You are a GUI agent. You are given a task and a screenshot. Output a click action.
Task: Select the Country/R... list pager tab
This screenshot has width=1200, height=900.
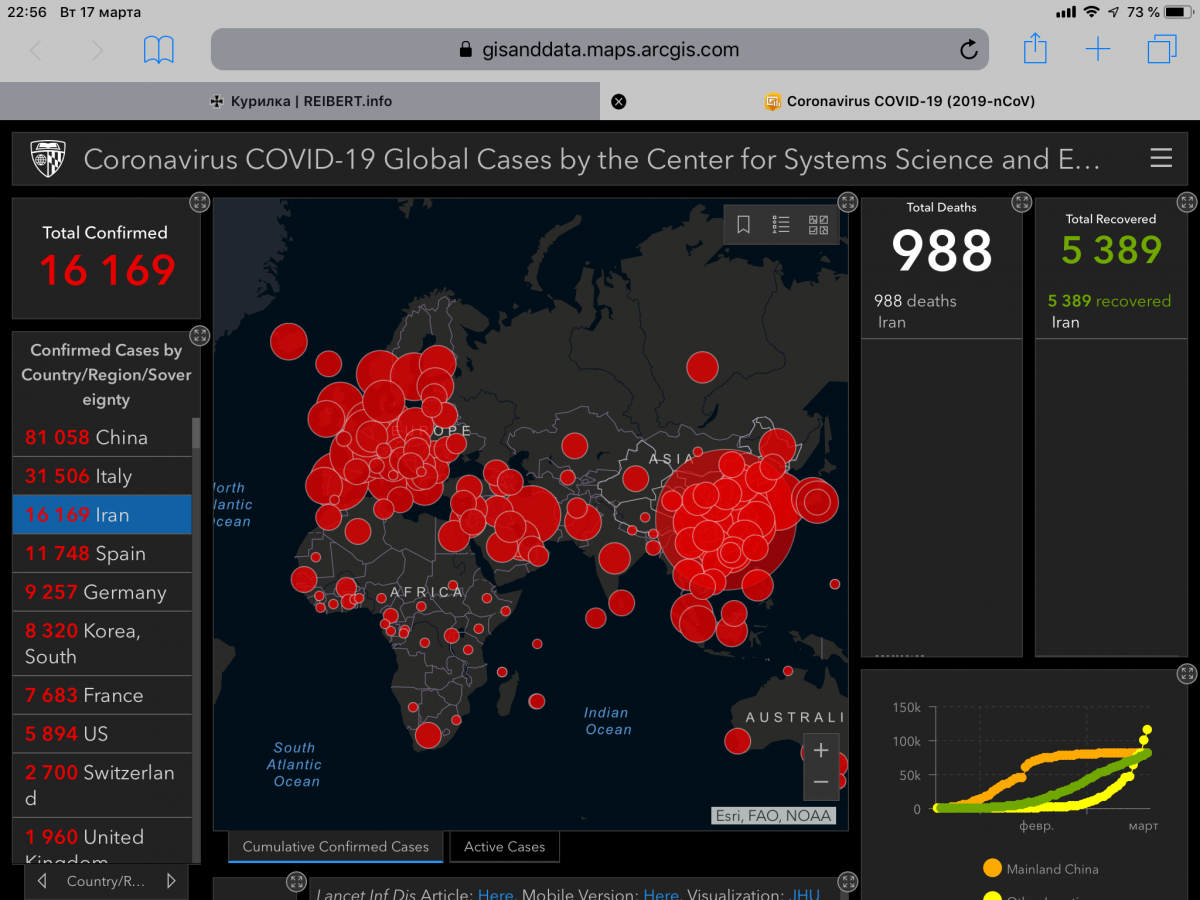[106, 881]
